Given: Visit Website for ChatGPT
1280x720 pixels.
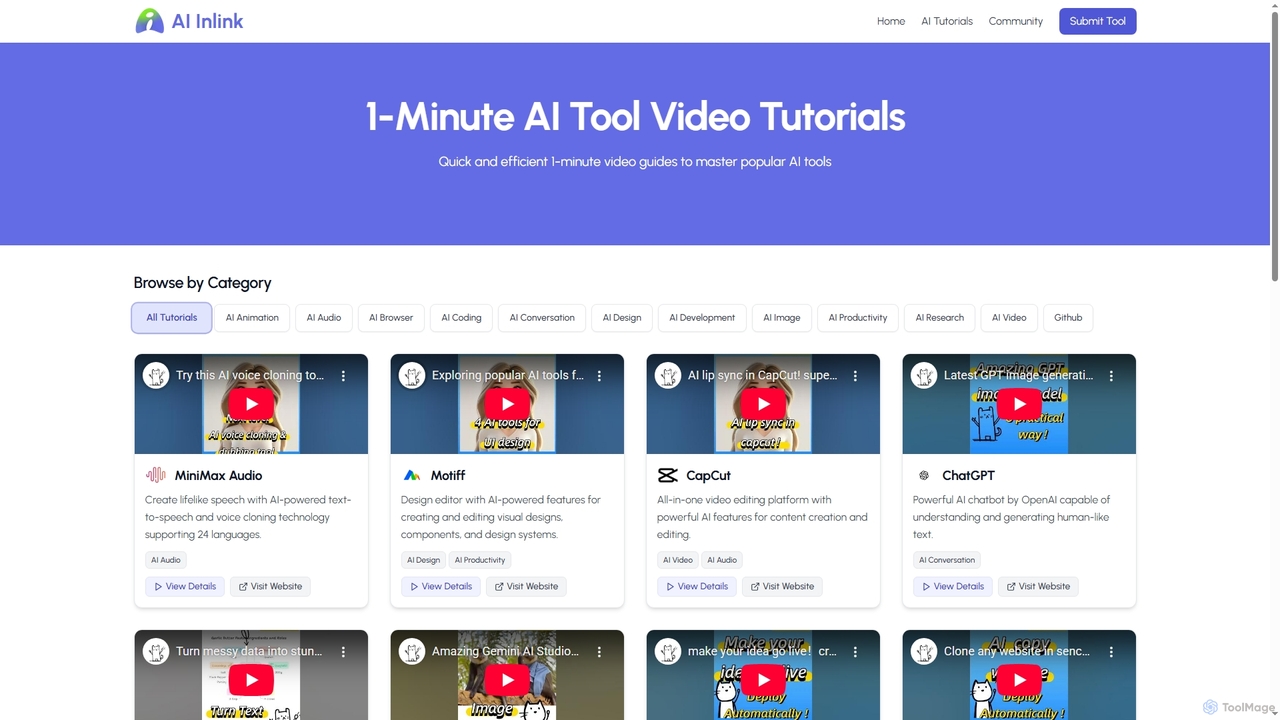Looking at the screenshot, I should click(x=1038, y=587).
